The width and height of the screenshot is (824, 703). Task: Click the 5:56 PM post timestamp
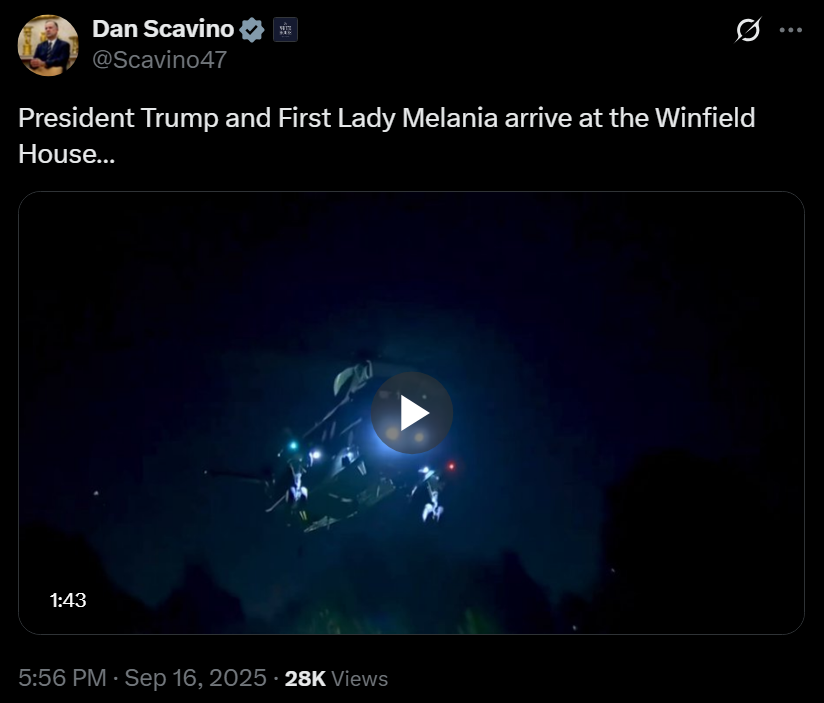pyautogui.click(x=62, y=678)
